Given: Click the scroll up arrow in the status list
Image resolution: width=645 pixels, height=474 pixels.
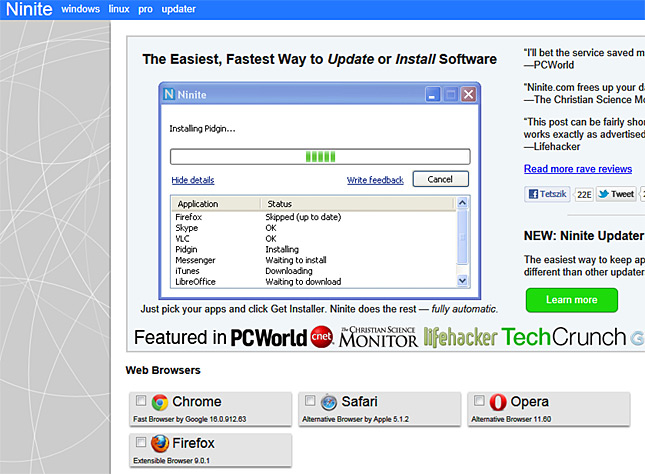Looking at the screenshot, I should pos(462,202).
